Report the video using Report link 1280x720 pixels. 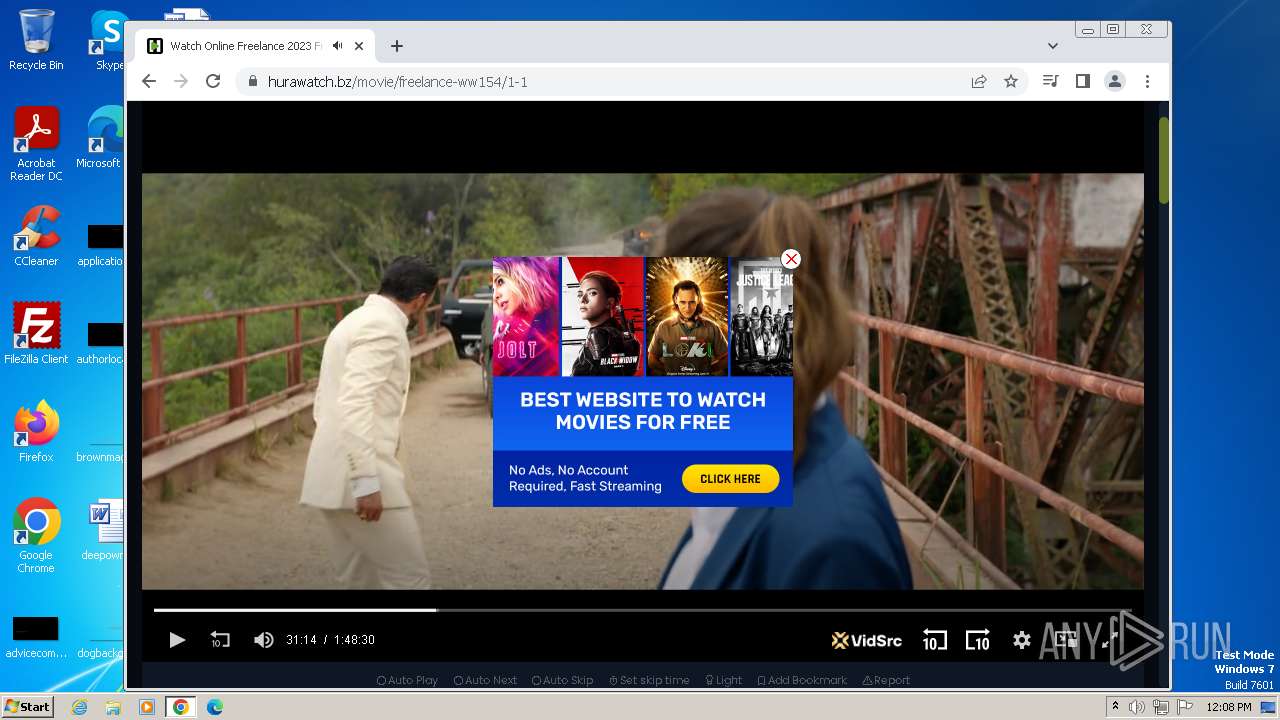click(x=886, y=680)
